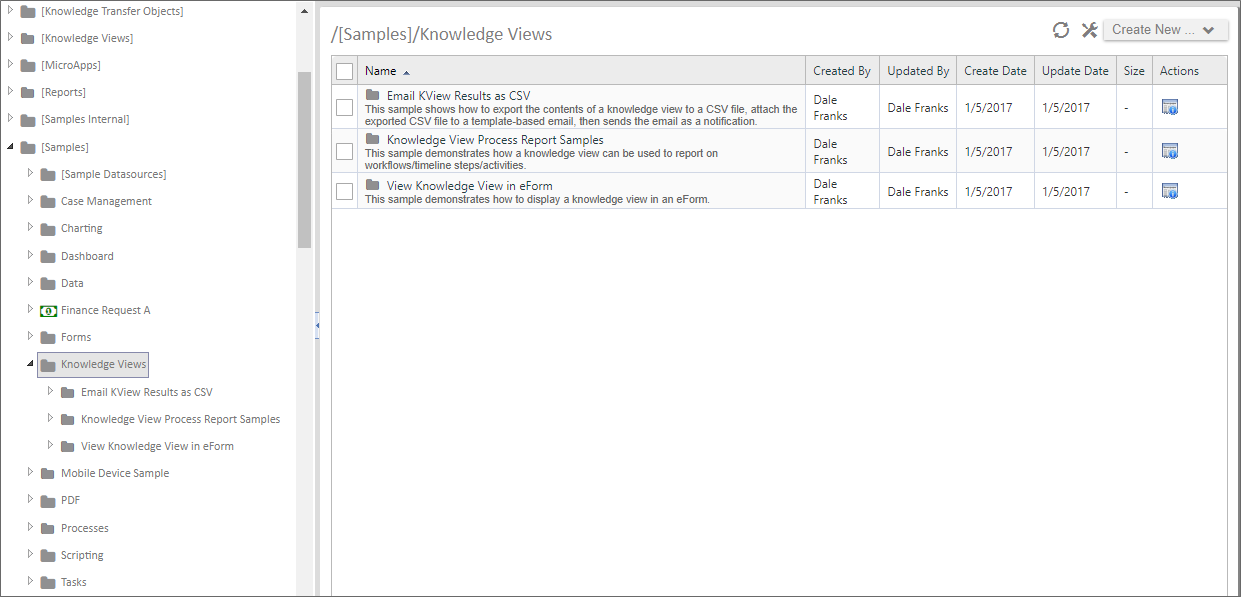Select the Data folder in tree

[72, 283]
